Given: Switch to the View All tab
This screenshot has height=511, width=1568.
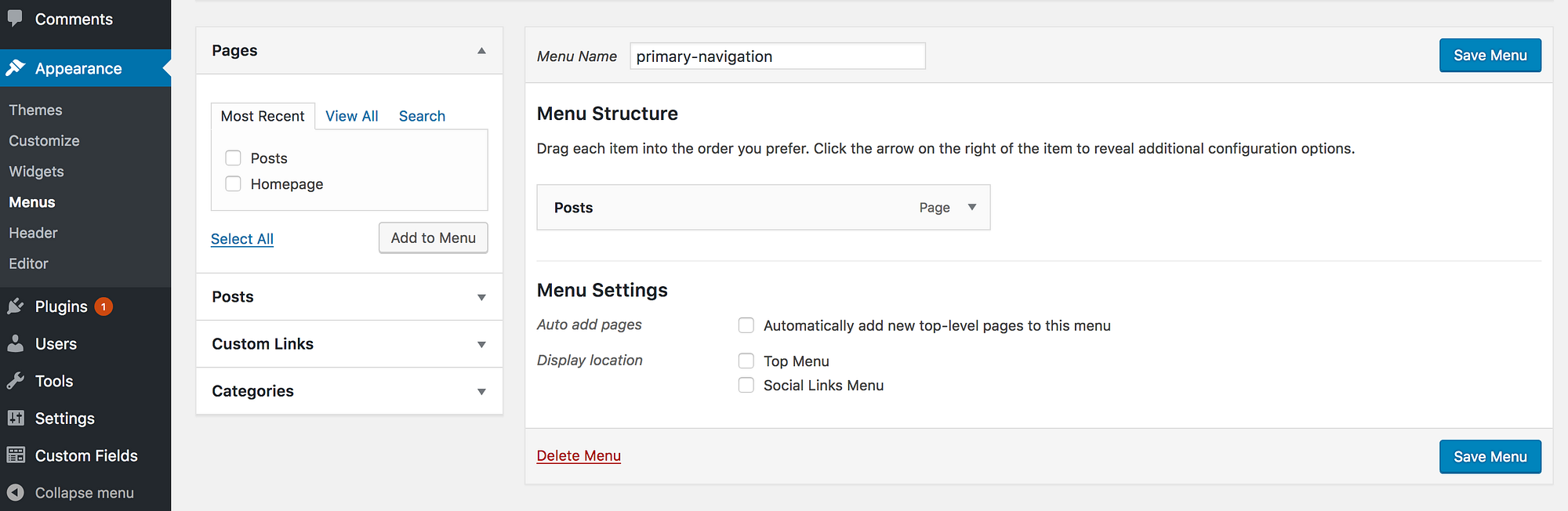Looking at the screenshot, I should coord(351,116).
